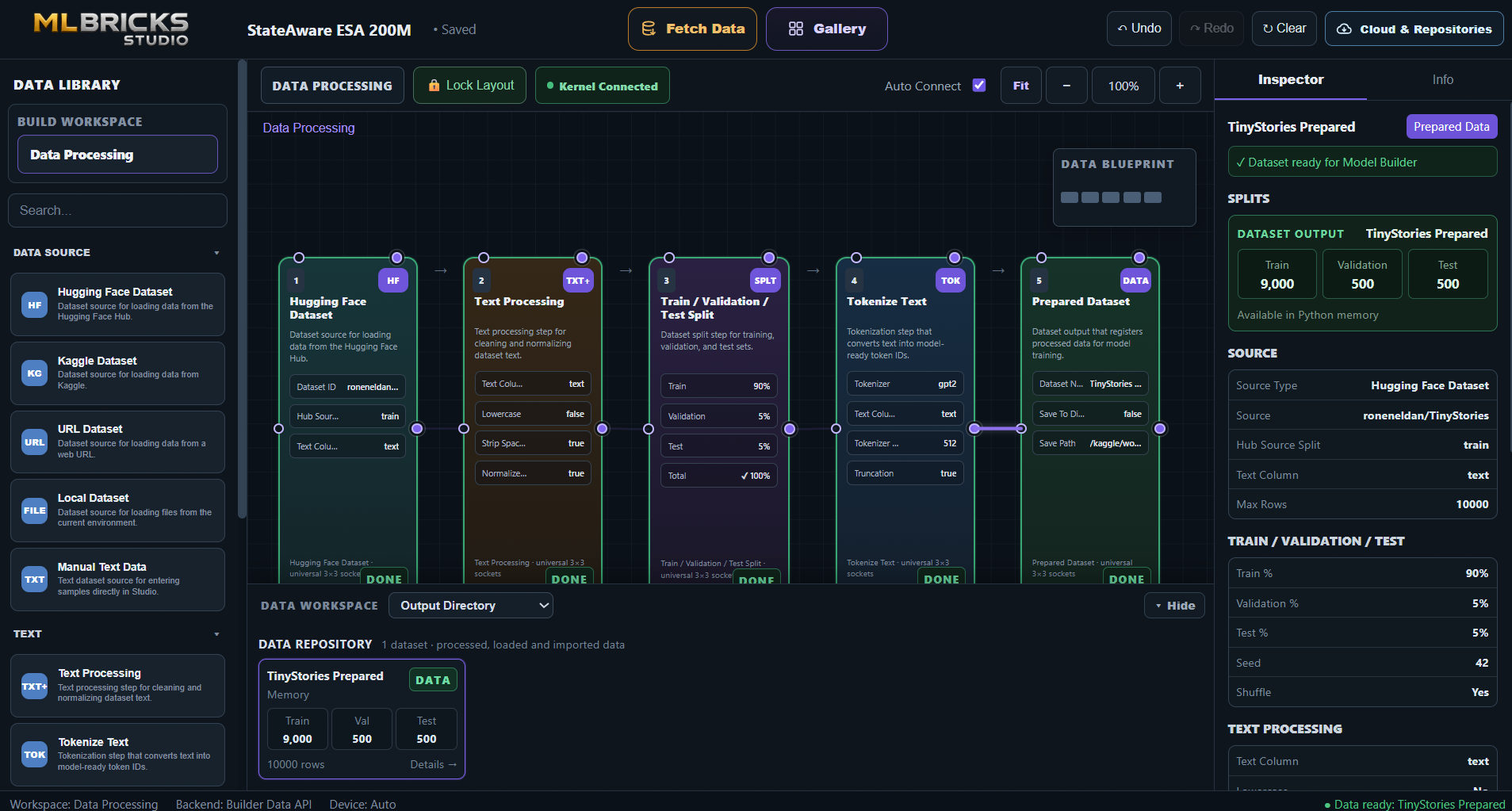
Task: Toggle the Normalize... true field
Action: pos(533,473)
